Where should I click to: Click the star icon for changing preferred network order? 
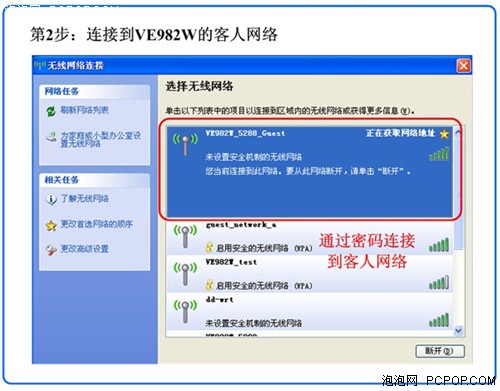[51, 226]
